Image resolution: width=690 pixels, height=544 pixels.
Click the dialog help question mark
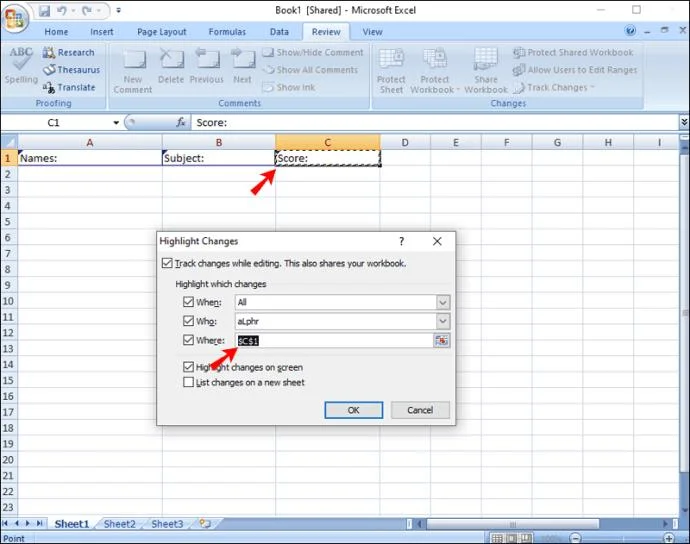(x=401, y=241)
